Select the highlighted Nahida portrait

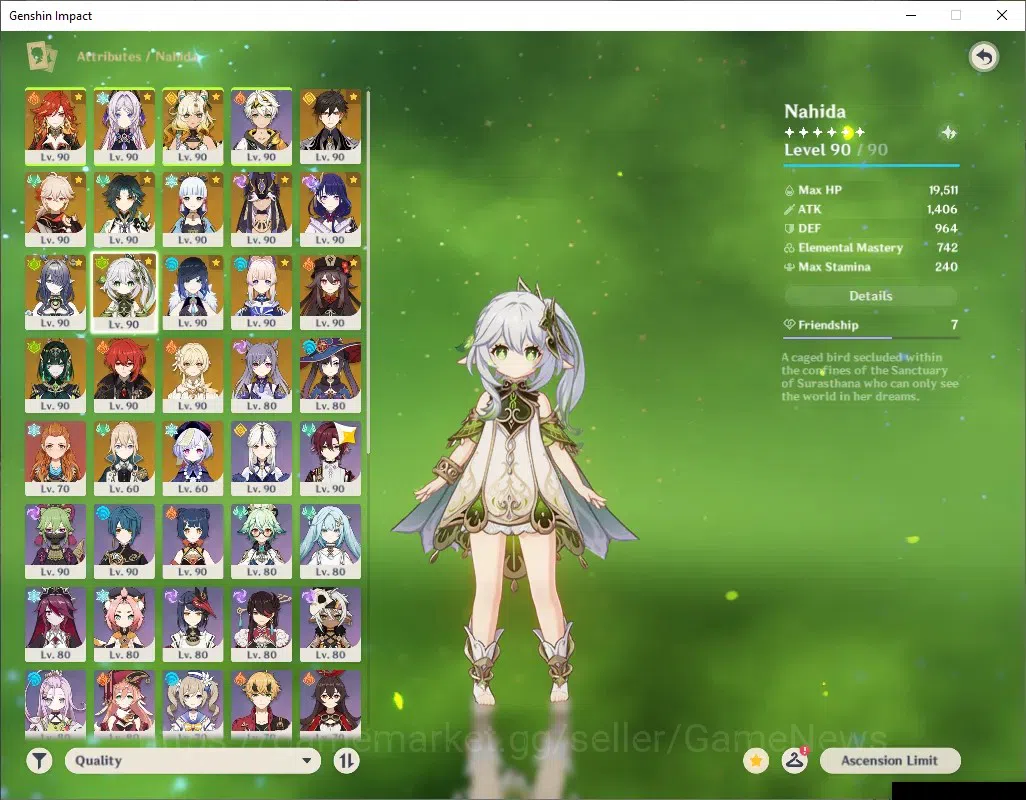(124, 292)
